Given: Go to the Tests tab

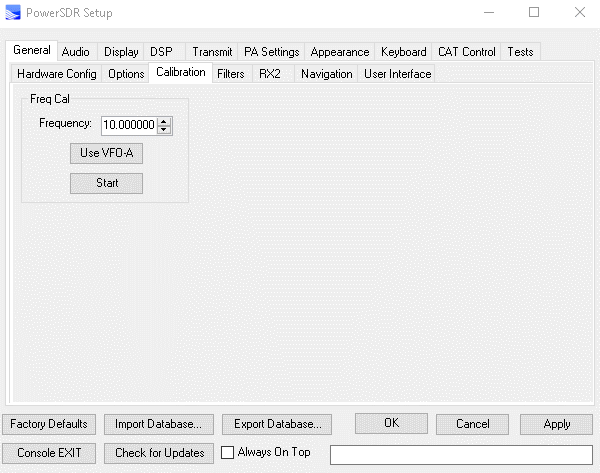Looking at the screenshot, I should tap(520, 52).
